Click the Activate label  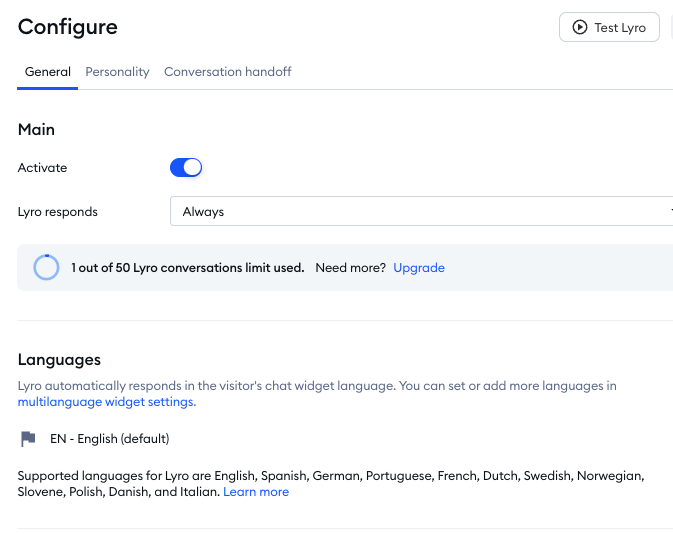(42, 168)
